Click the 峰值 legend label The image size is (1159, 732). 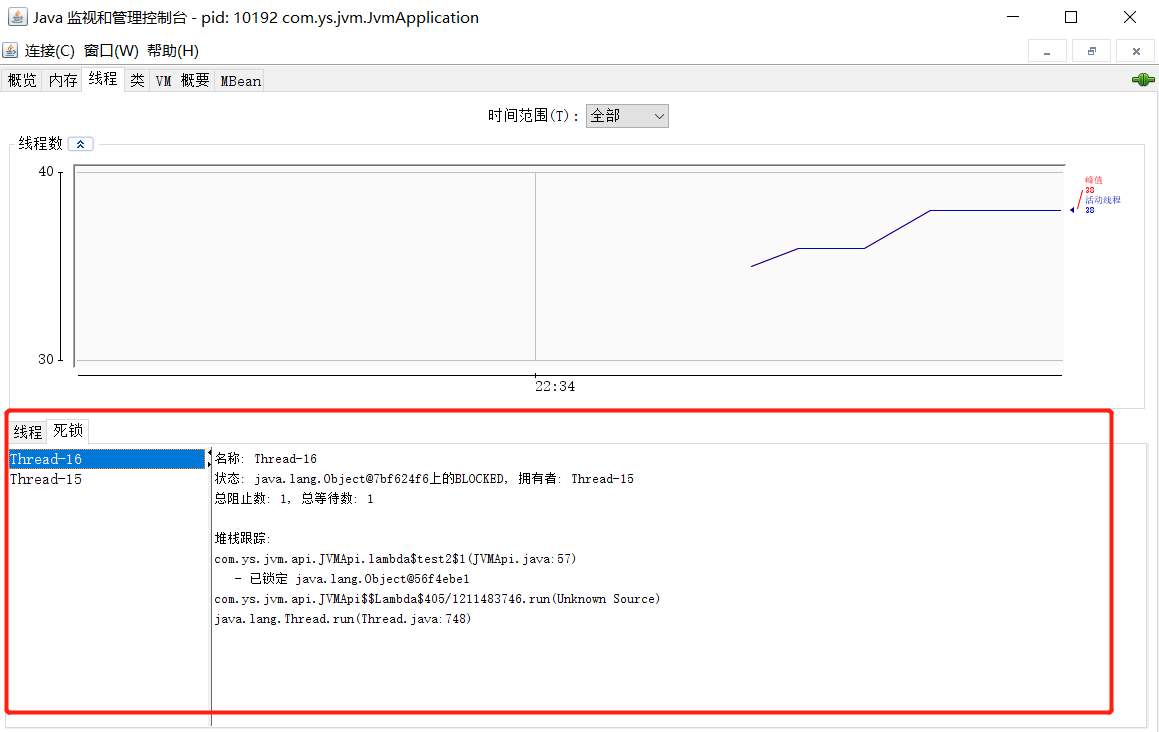(x=1094, y=180)
